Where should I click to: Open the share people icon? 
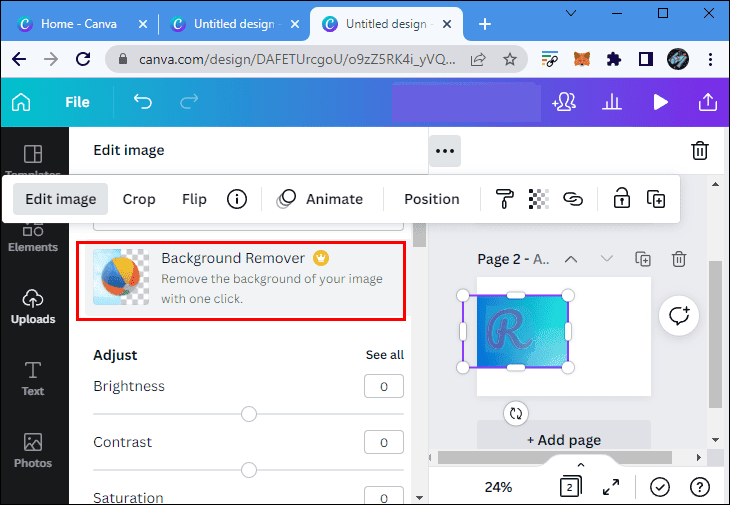pyautogui.click(x=563, y=102)
